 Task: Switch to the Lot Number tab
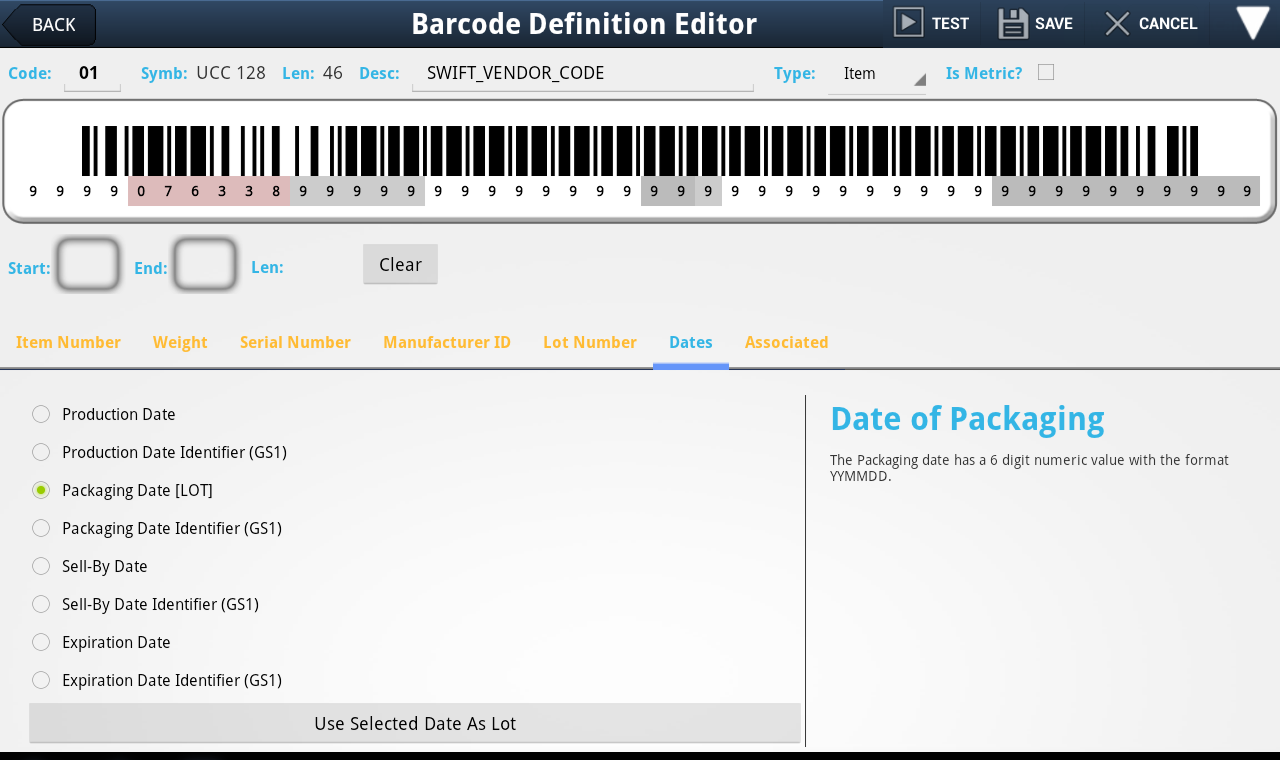point(590,342)
